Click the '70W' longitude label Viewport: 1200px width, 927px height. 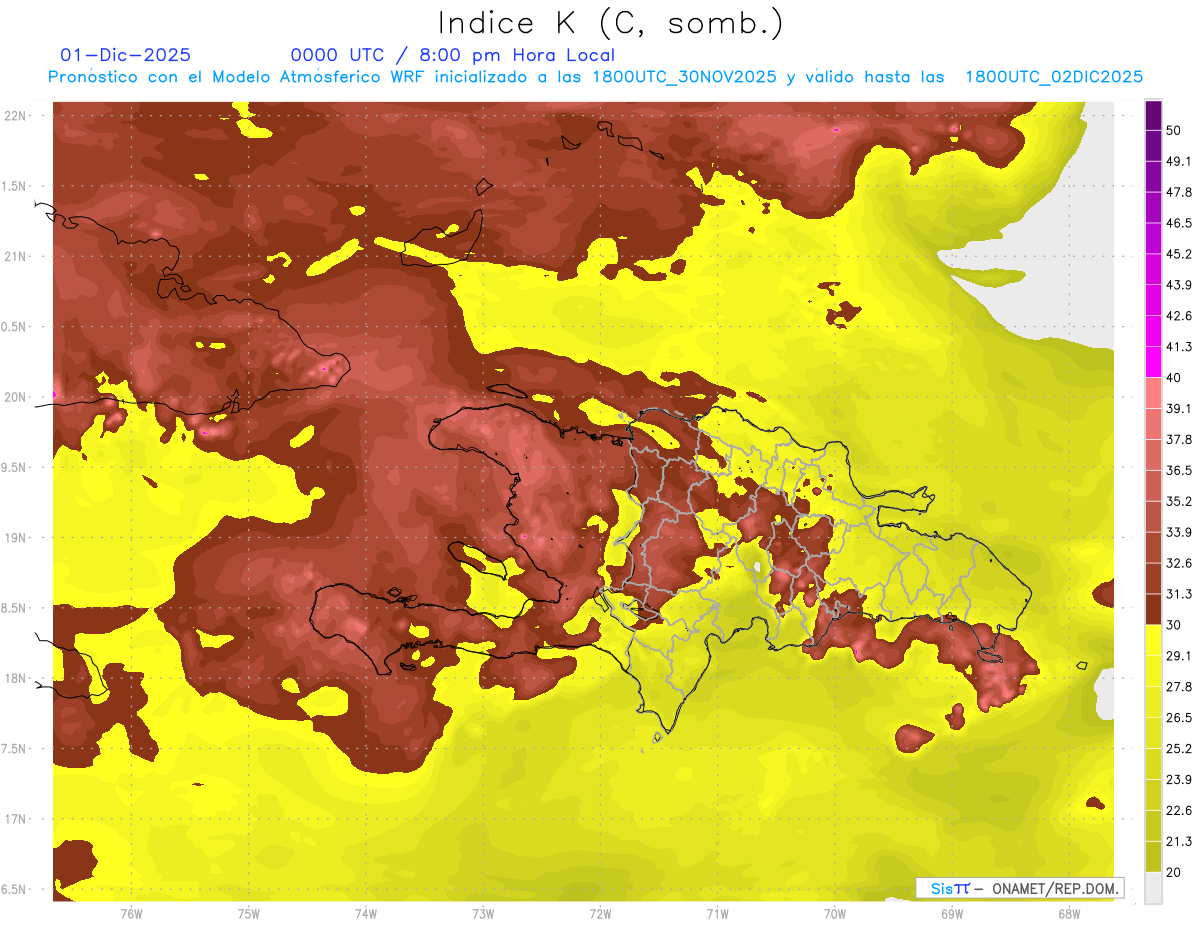[x=835, y=913]
